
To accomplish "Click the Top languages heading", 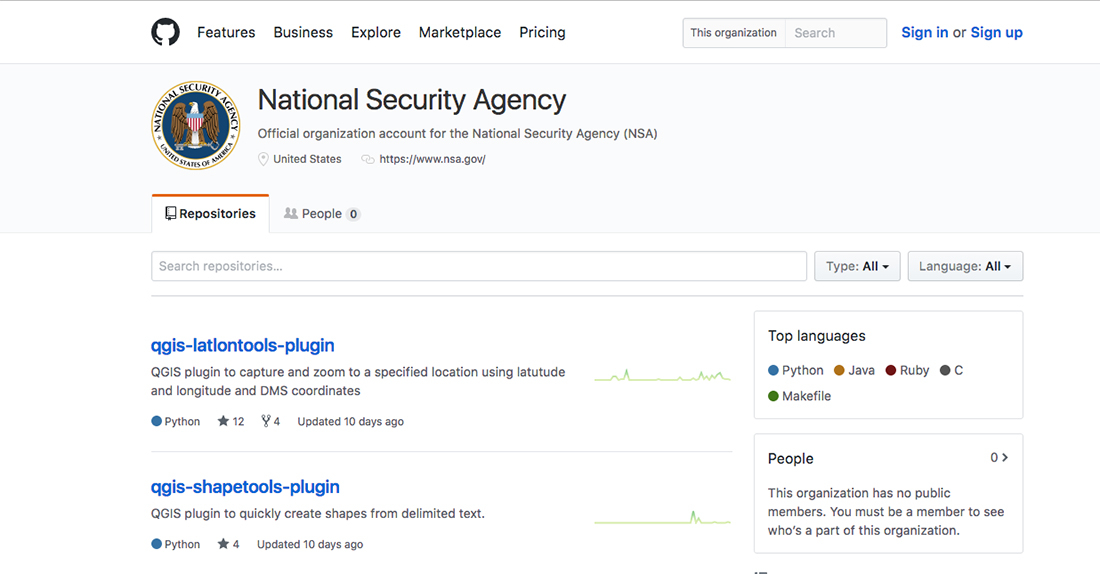I will click(817, 336).
